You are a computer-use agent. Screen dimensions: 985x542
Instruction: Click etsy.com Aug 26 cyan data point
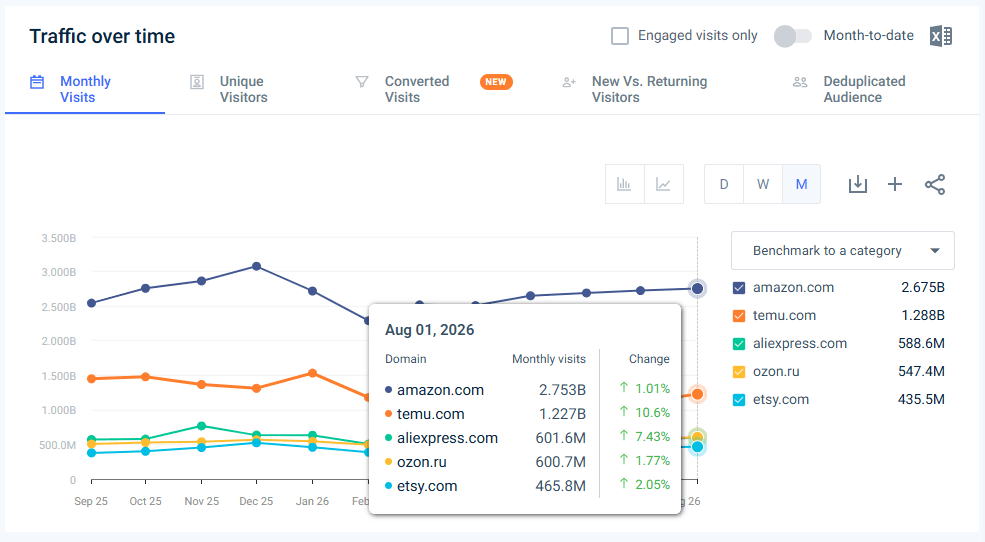tap(697, 447)
